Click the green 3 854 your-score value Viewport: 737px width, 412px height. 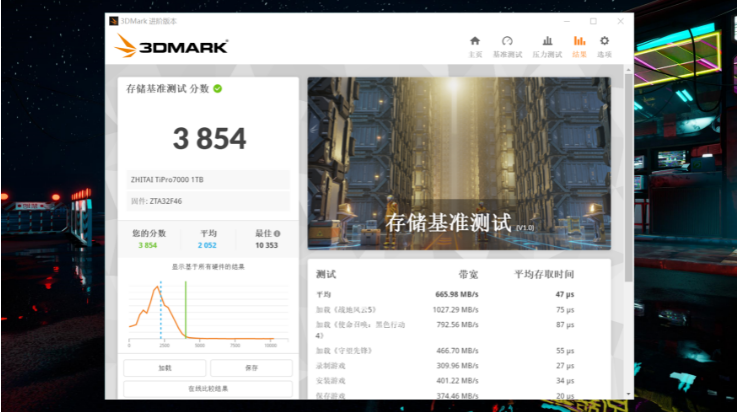148,245
